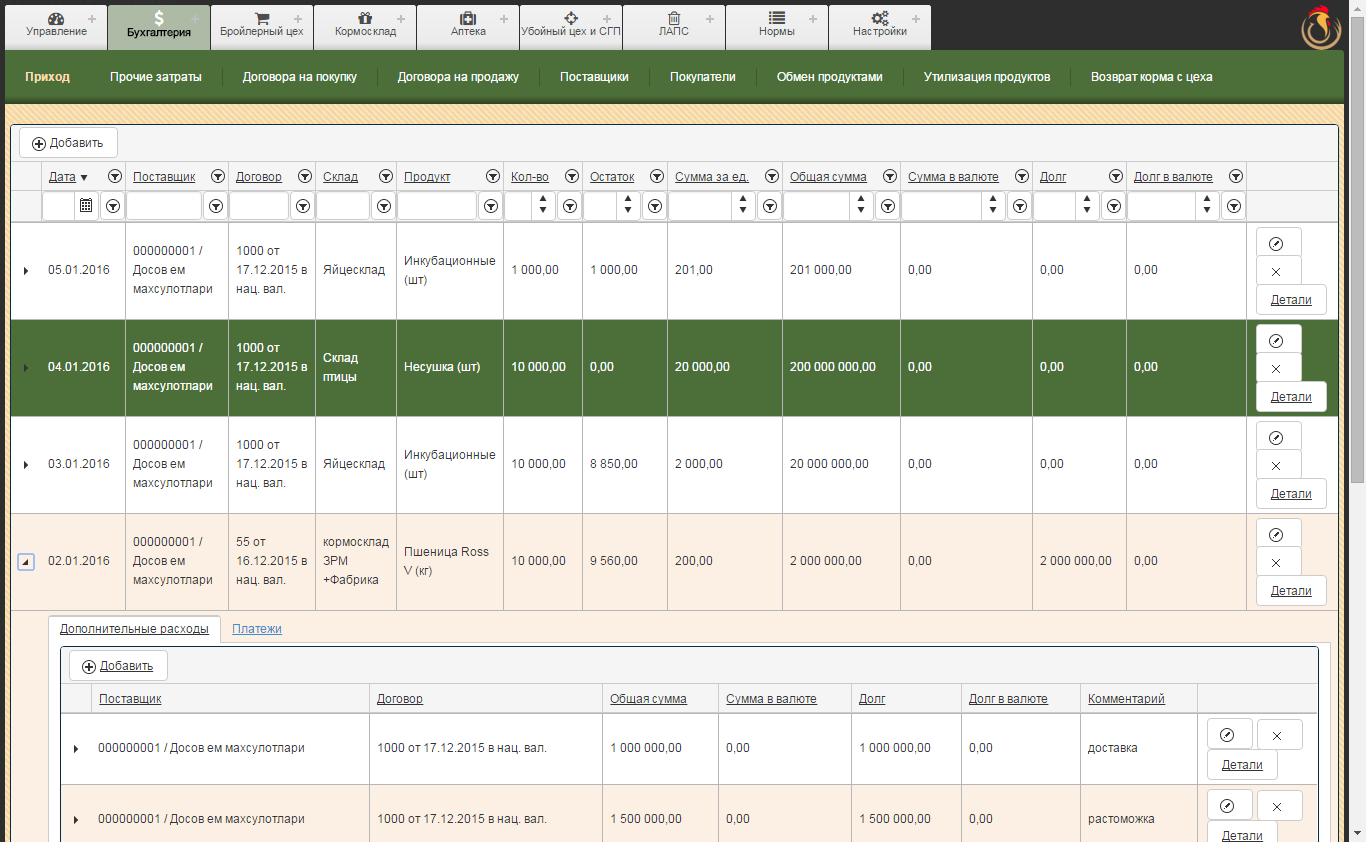The height and width of the screenshot is (842, 1366).
Task: Switch to the Платежи sub-tab
Action: (x=257, y=629)
